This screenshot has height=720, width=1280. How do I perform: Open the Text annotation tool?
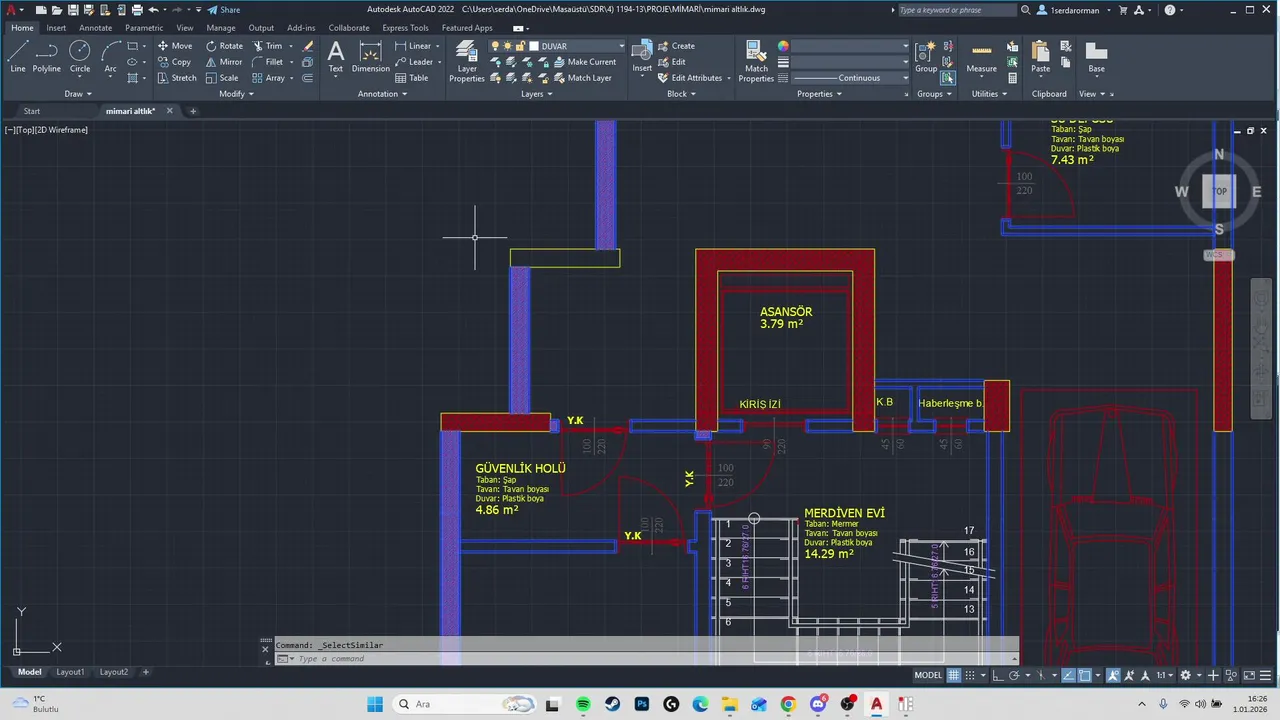point(336,56)
